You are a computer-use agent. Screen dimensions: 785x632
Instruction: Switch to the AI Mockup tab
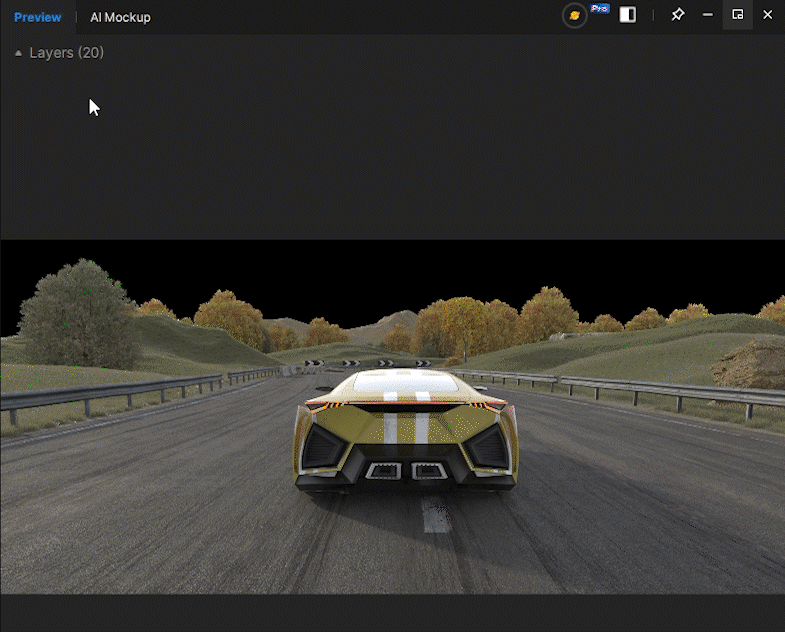point(120,18)
